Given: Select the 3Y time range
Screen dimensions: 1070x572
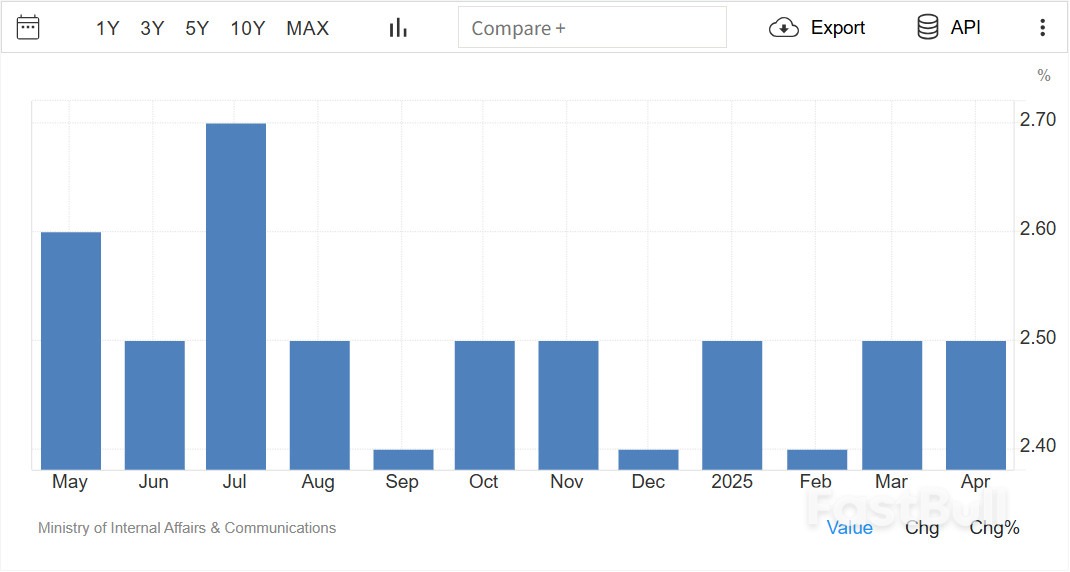Looking at the screenshot, I should point(152,29).
